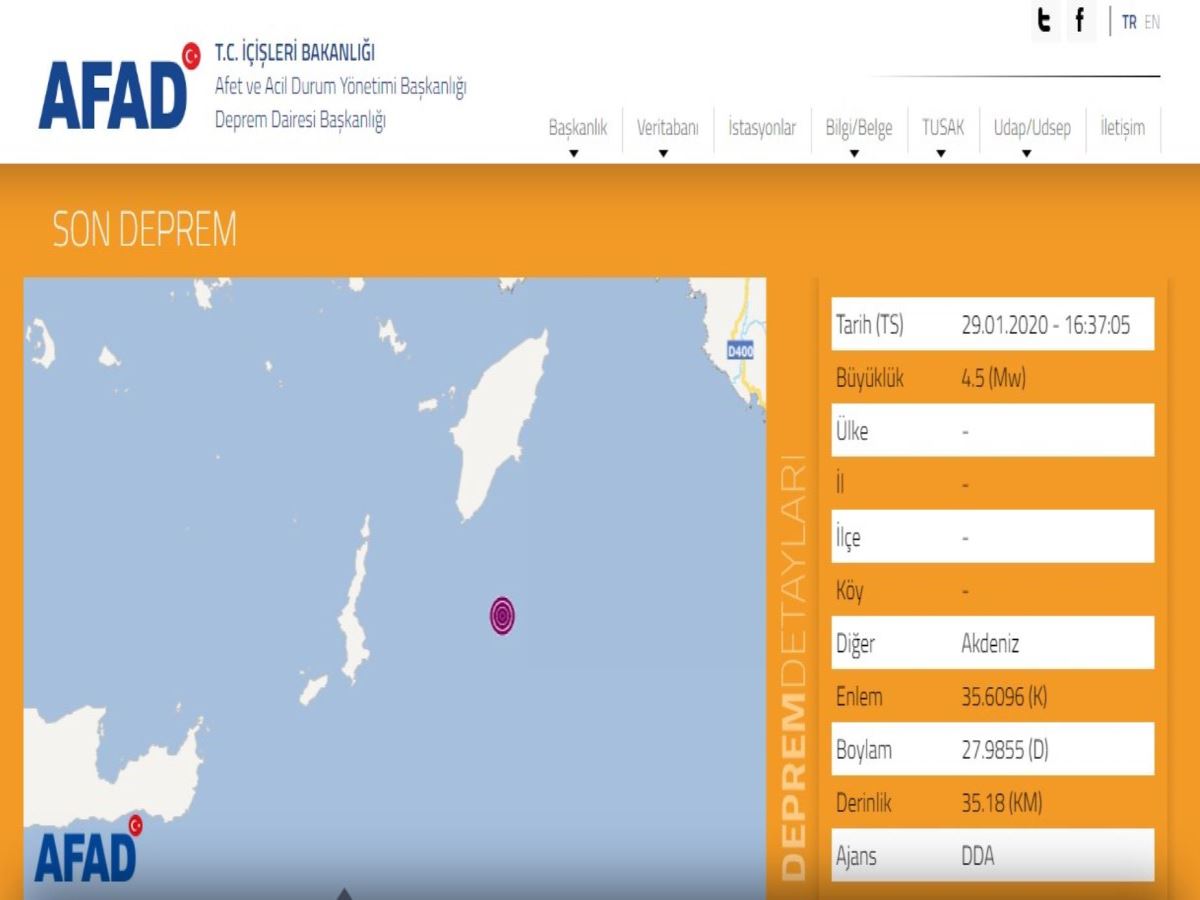Click the Facebook icon in header
Viewport: 1200px width, 900px height.
(1081, 21)
